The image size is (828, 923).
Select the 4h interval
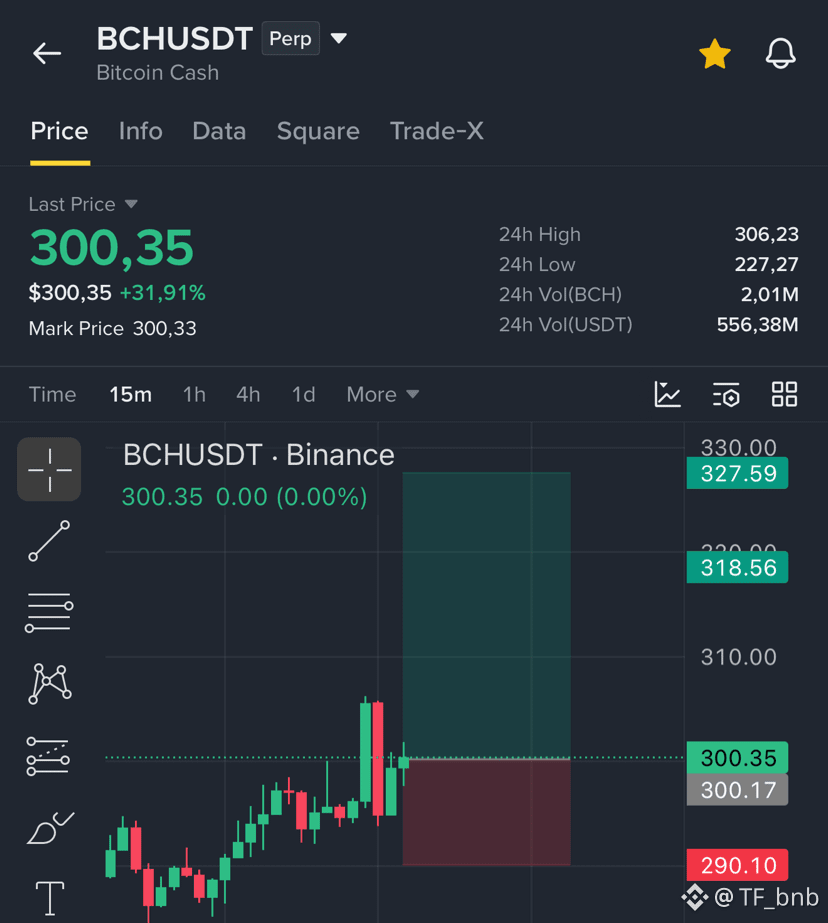coord(248,394)
